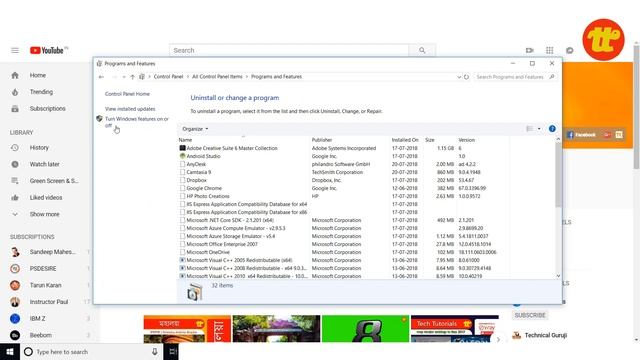Screen dimensions: 640x360
Task: Click the YouTube logo
Action: [x=47, y=50]
